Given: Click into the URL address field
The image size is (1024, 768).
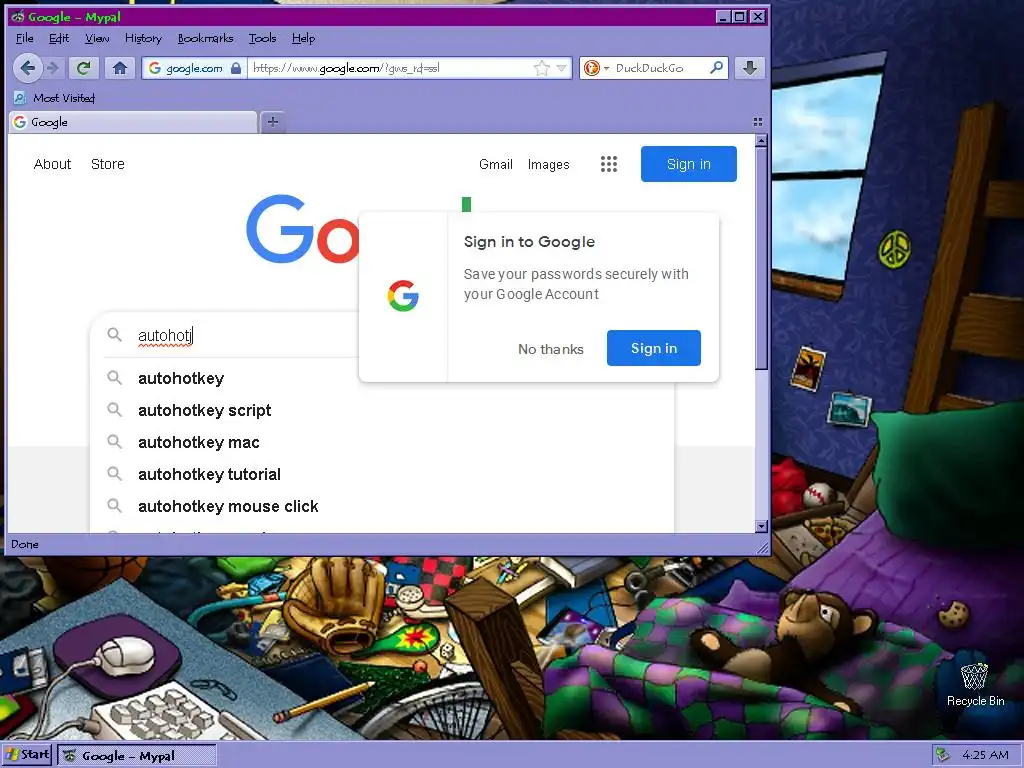Looking at the screenshot, I should click(x=389, y=68).
